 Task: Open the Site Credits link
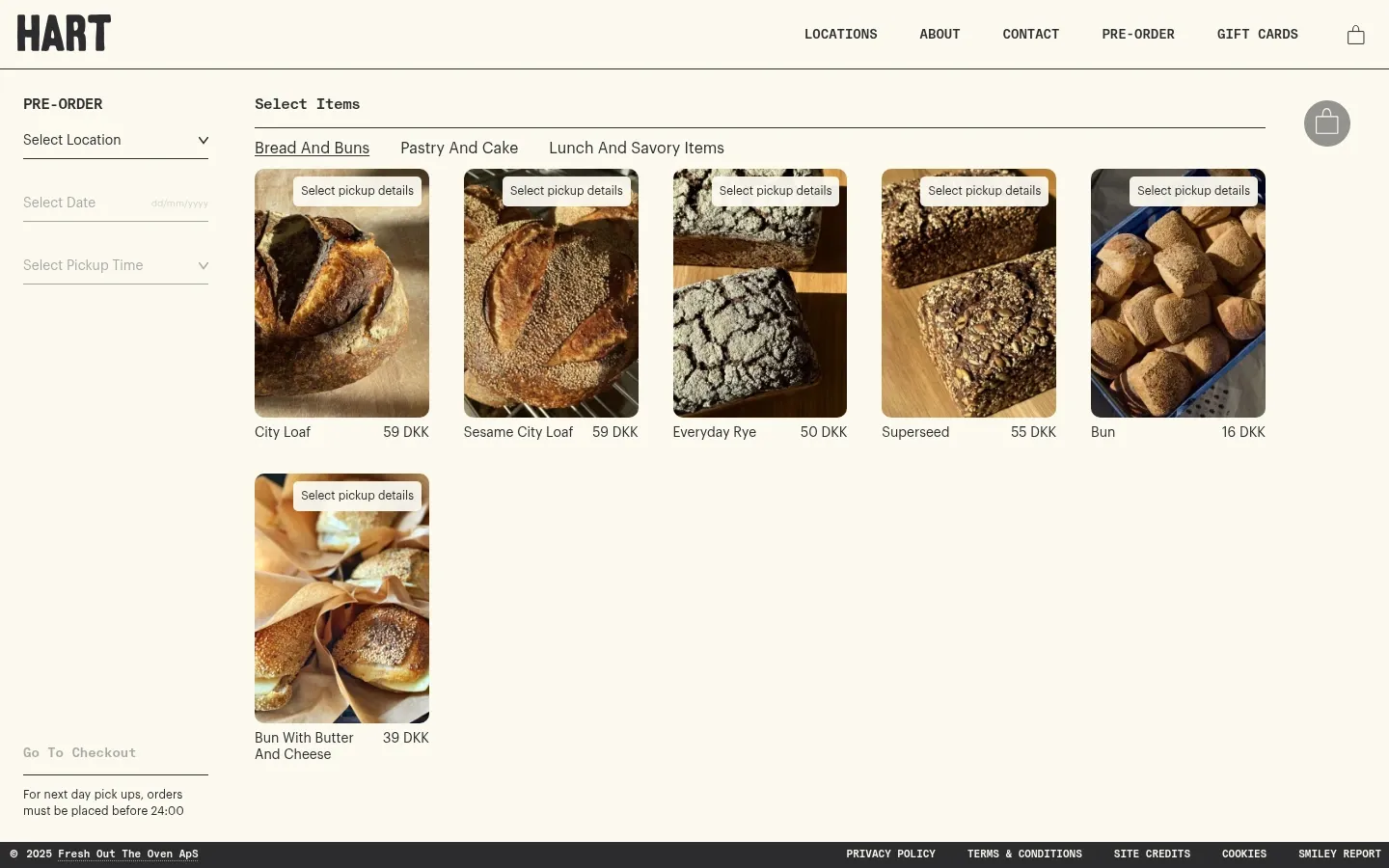pyautogui.click(x=1152, y=854)
